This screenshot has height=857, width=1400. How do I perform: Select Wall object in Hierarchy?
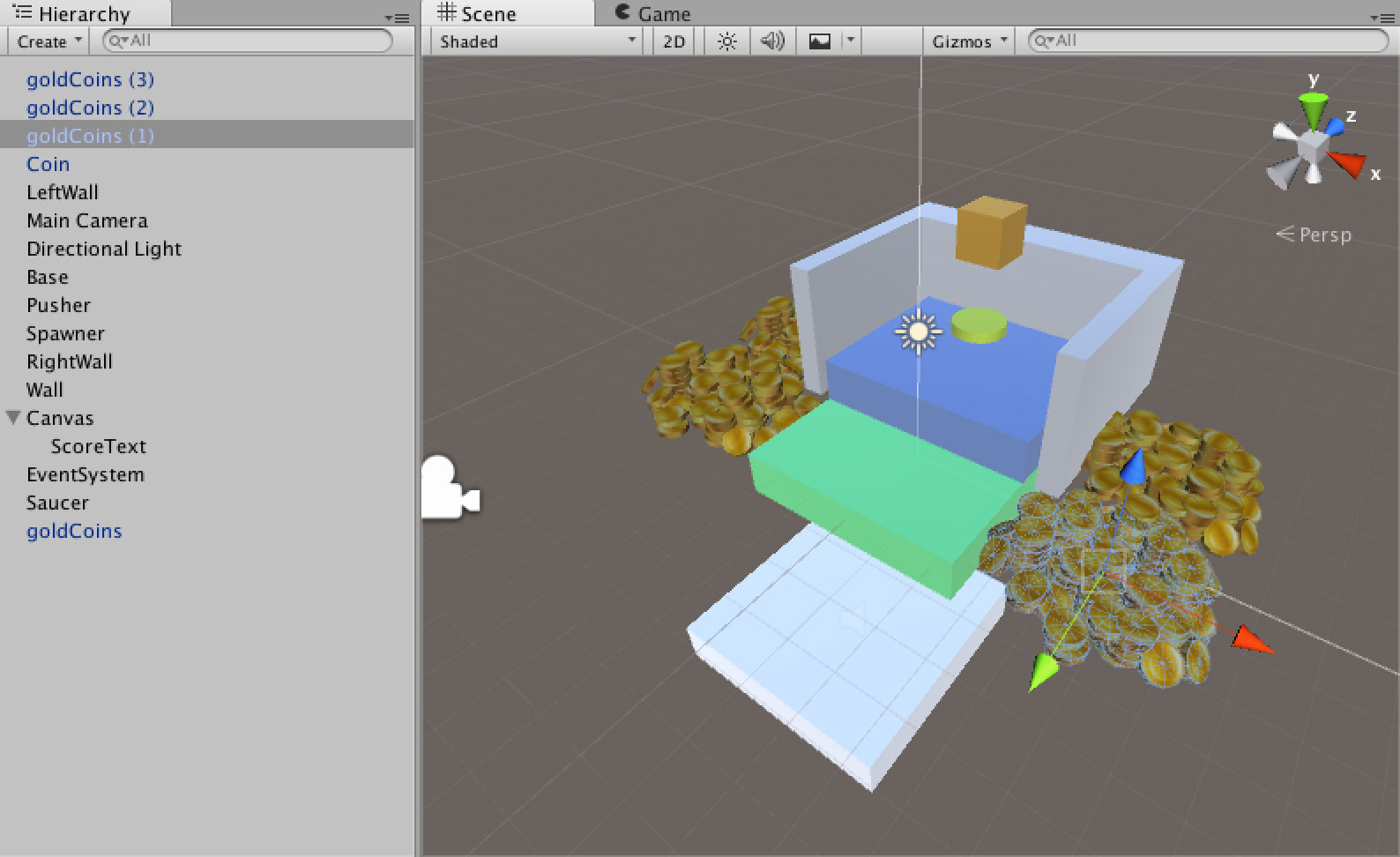[207, 390]
